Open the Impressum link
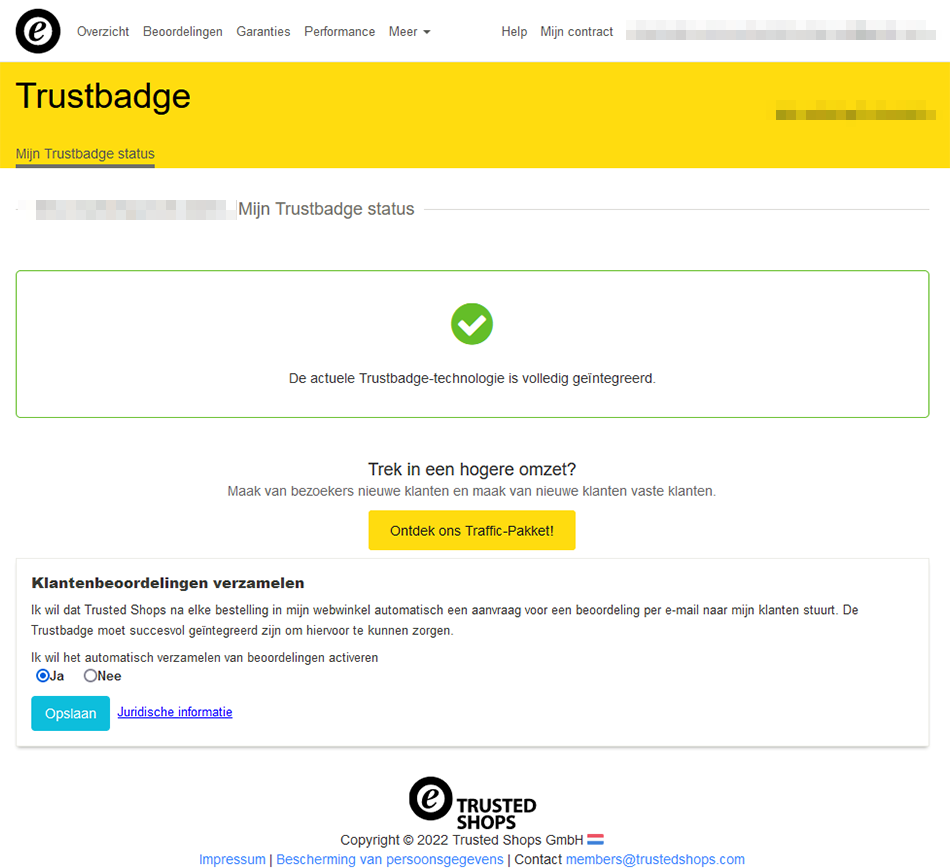 click(x=232, y=860)
